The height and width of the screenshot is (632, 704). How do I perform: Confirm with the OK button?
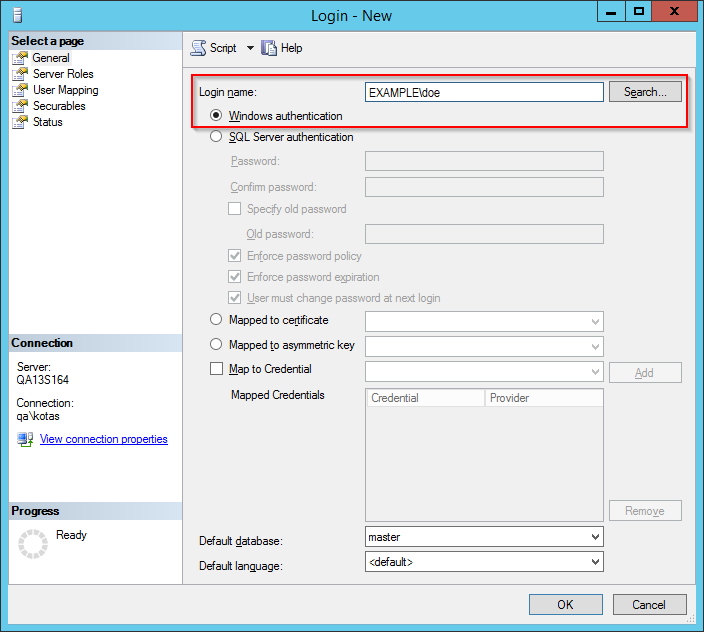pos(565,604)
